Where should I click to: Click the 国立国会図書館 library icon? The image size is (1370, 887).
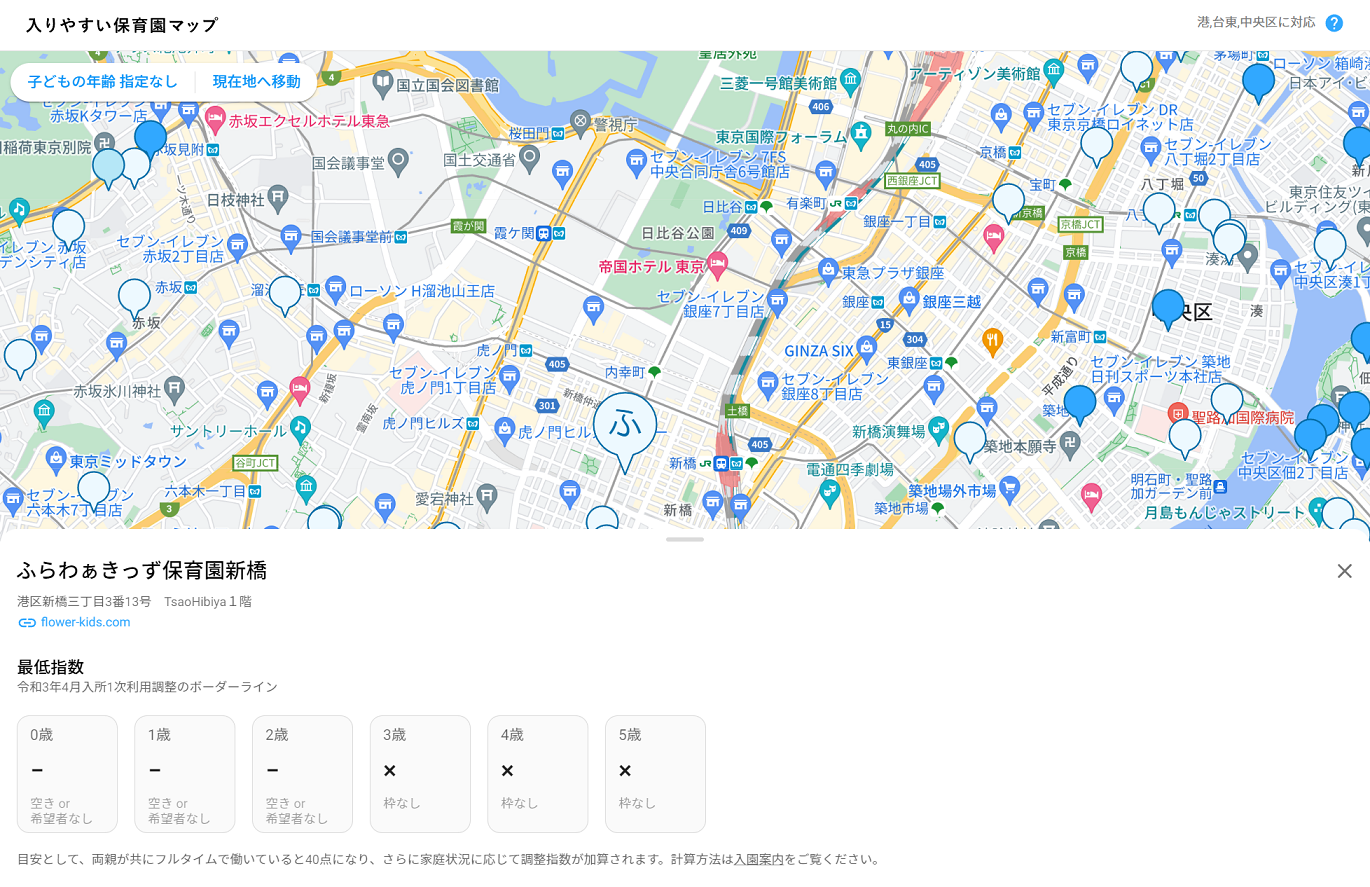pos(383,81)
